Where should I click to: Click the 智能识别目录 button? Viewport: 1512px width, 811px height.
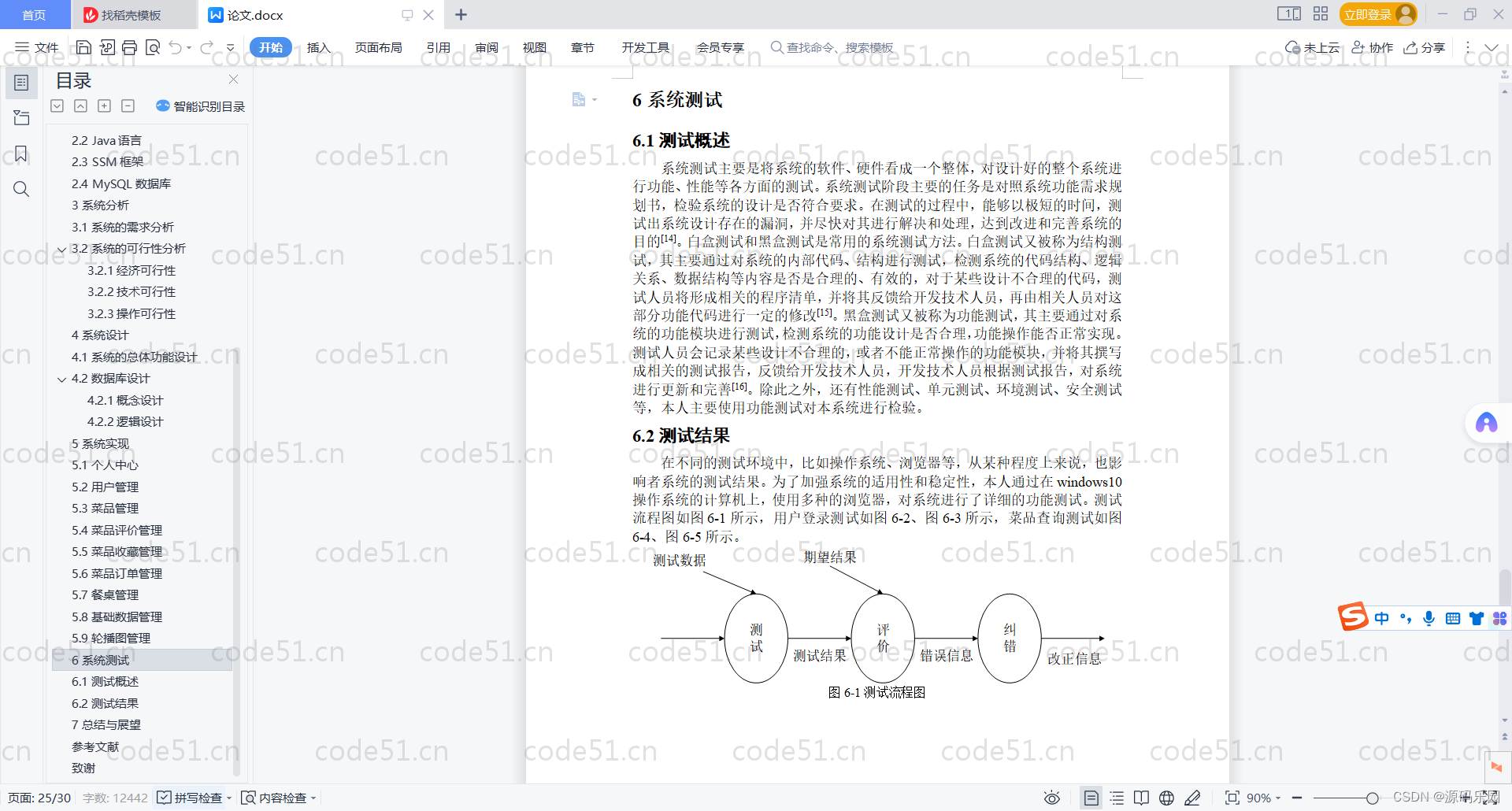tap(200, 106)
